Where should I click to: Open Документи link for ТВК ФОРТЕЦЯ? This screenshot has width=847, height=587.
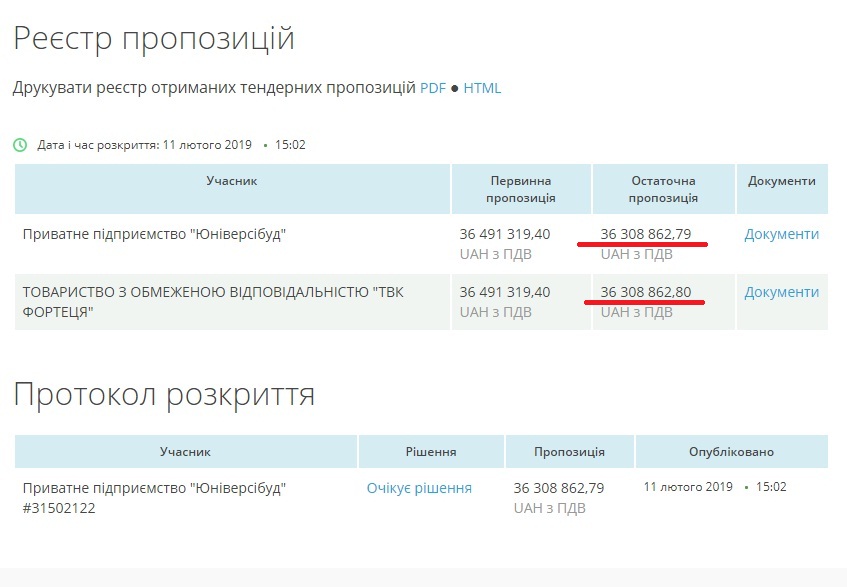[781, 292]
